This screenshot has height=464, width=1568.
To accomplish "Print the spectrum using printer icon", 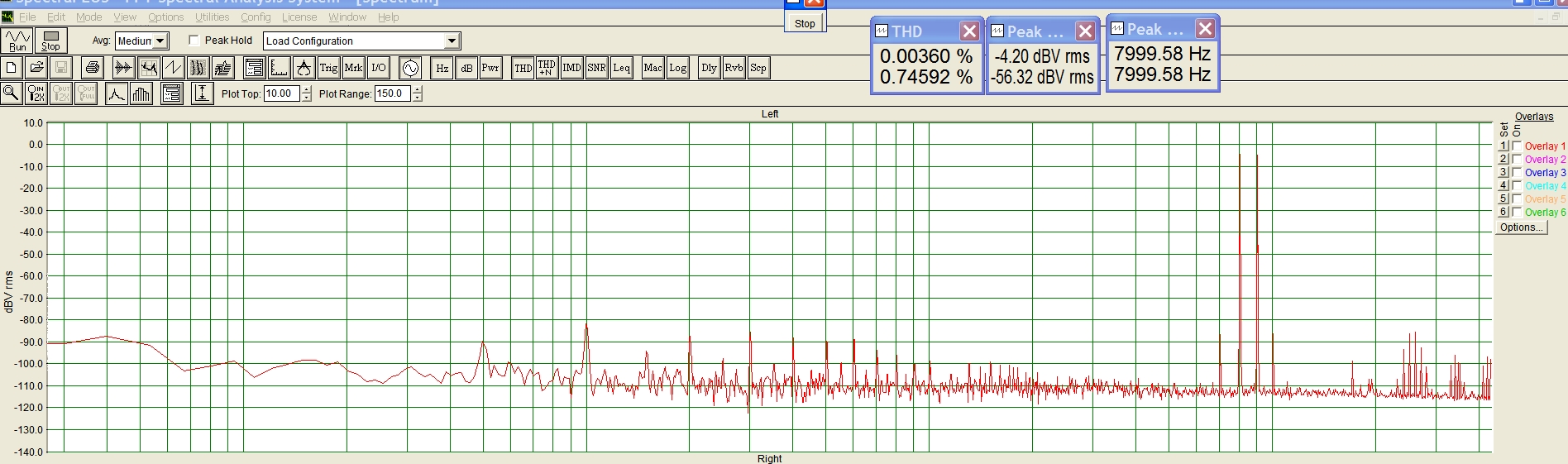I will coord(93,68).
